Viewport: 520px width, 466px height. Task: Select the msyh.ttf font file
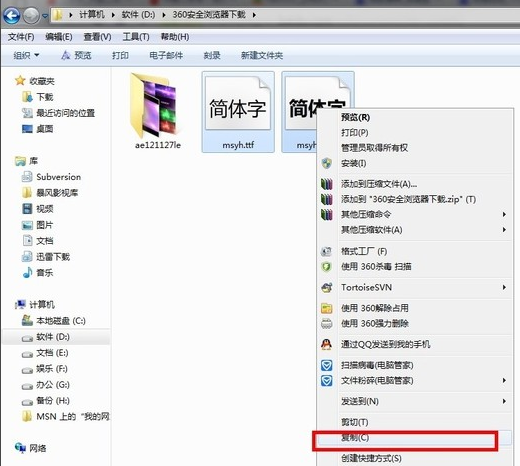point(238,112)
